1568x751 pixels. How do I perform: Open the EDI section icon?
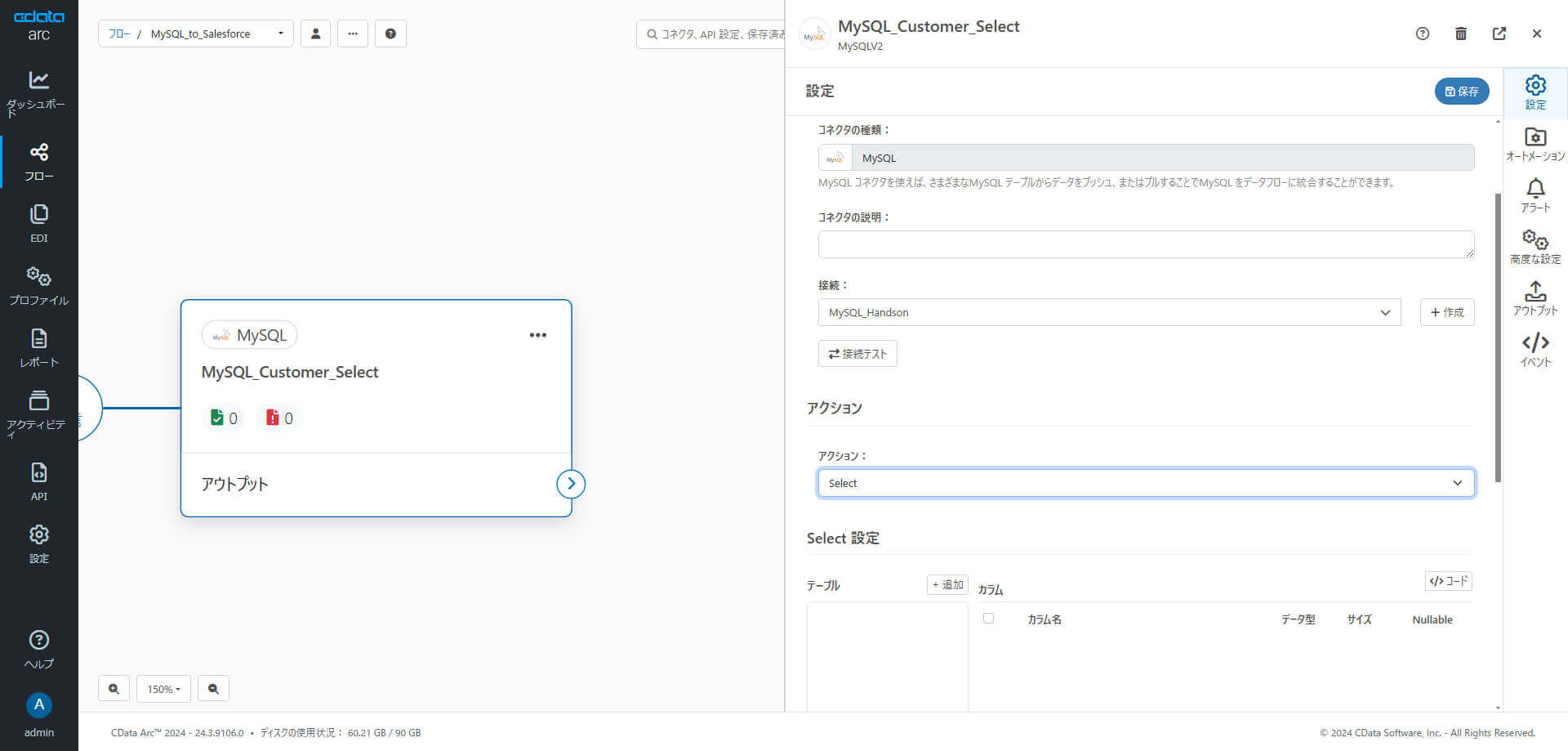(x=38, y=215)
